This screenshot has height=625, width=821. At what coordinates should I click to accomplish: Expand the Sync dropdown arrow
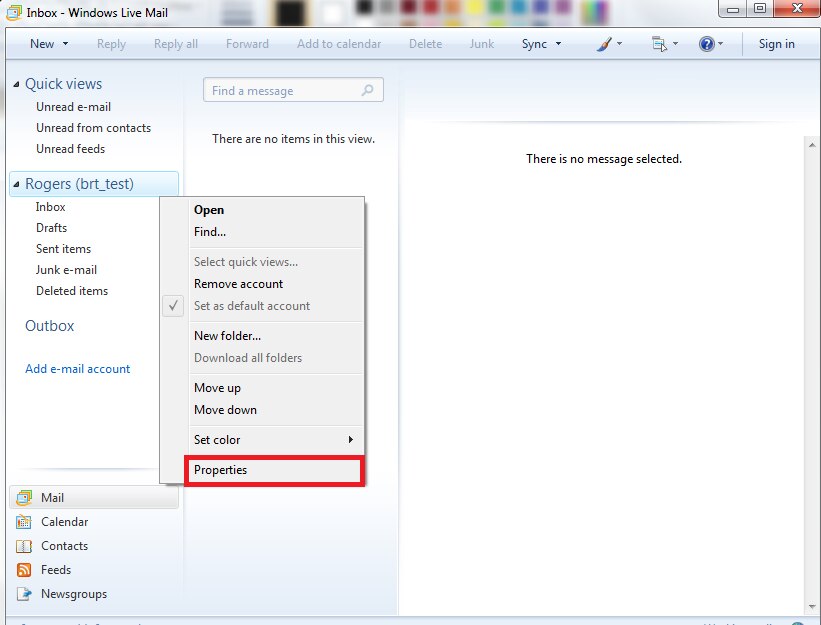pos(558,44)
